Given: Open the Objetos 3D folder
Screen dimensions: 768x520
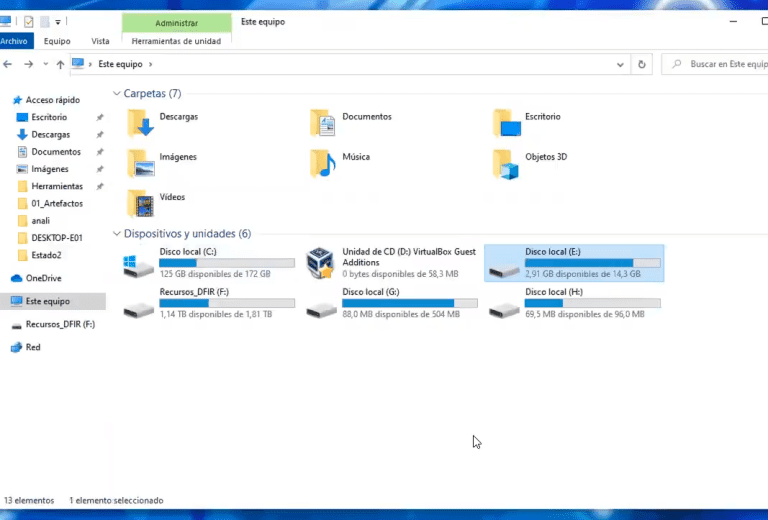Looking at the screenshot, I should [507, 164].
